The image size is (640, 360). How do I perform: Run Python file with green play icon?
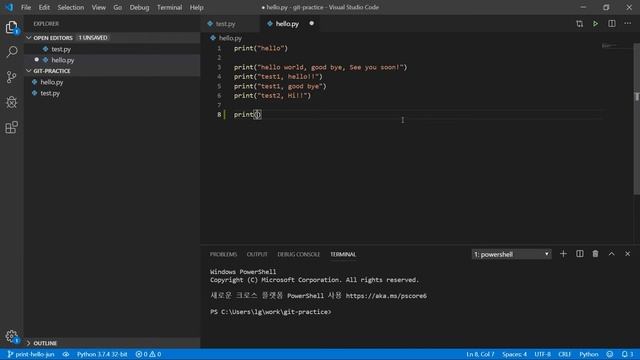pyautogui.click(x=596, y=24)
